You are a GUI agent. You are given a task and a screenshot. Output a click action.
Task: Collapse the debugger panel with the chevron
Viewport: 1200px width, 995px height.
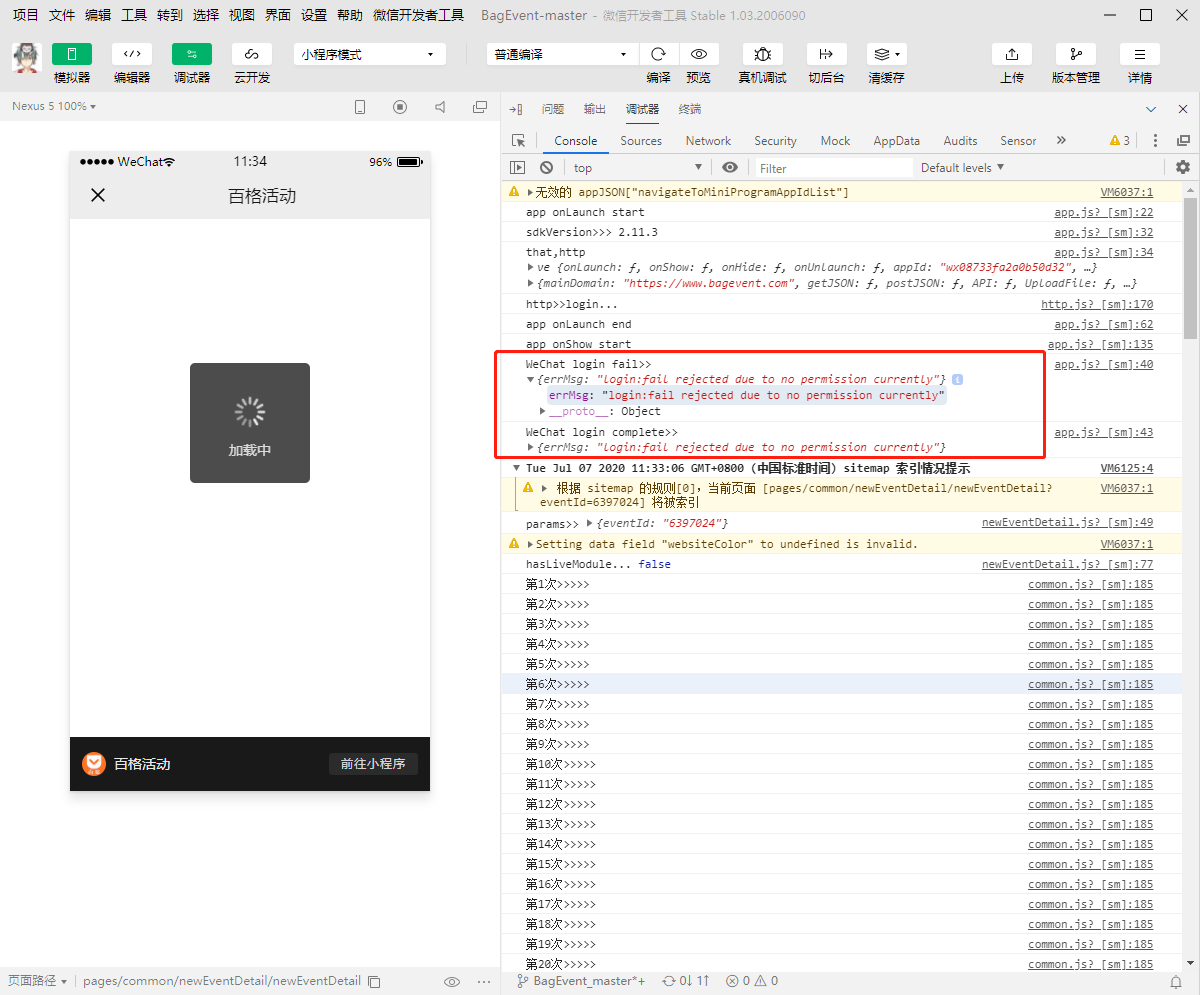point(1151,109)
